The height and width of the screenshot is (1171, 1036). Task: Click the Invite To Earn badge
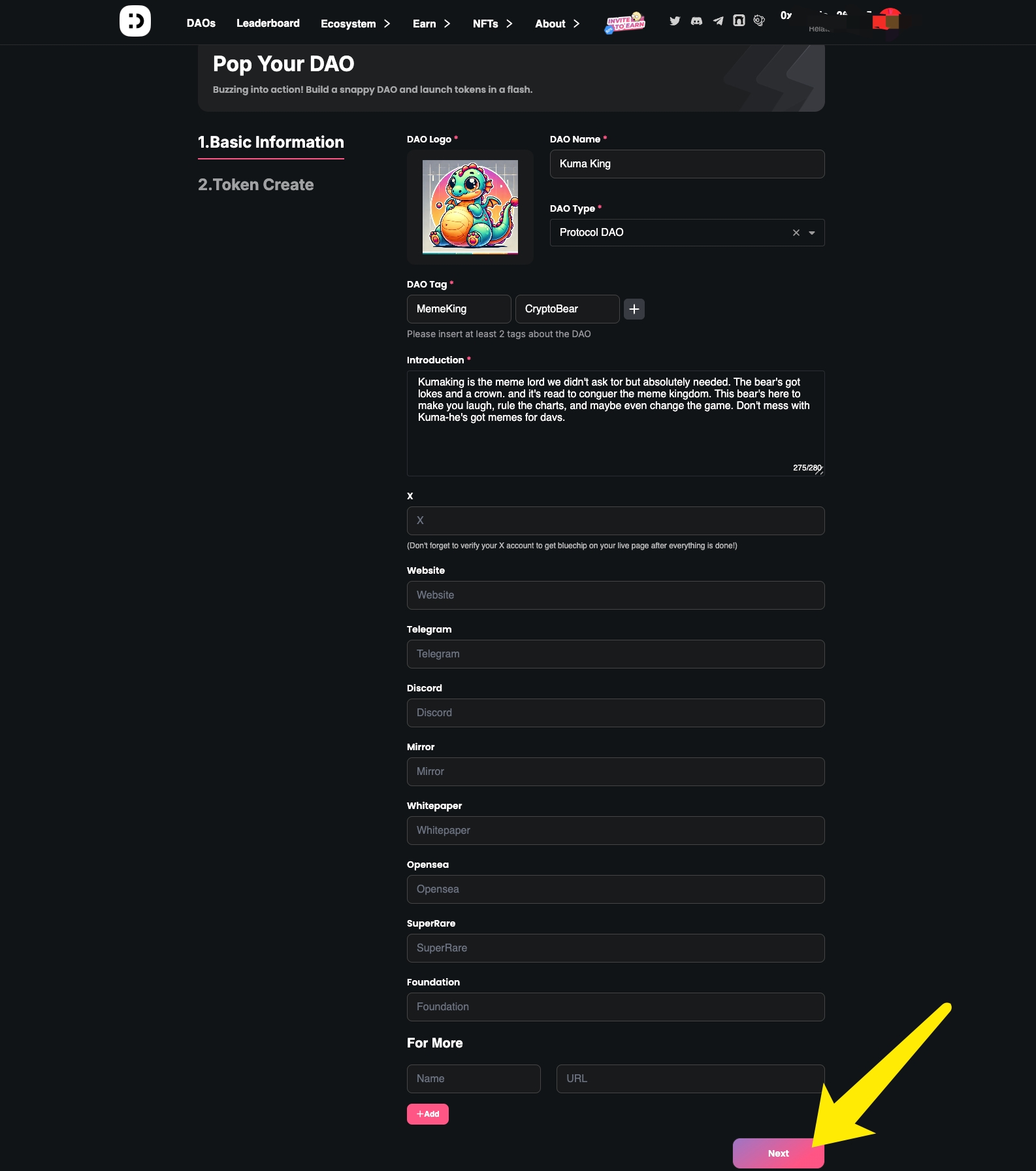(626, 23)
